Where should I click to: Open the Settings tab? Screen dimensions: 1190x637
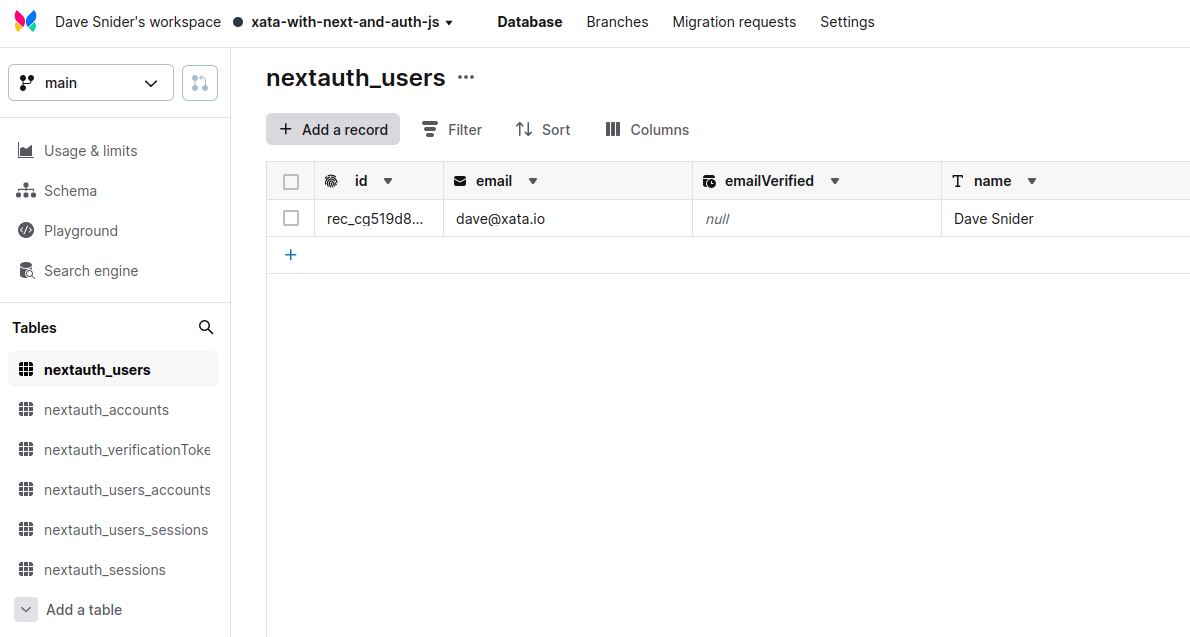coord(847,22)
